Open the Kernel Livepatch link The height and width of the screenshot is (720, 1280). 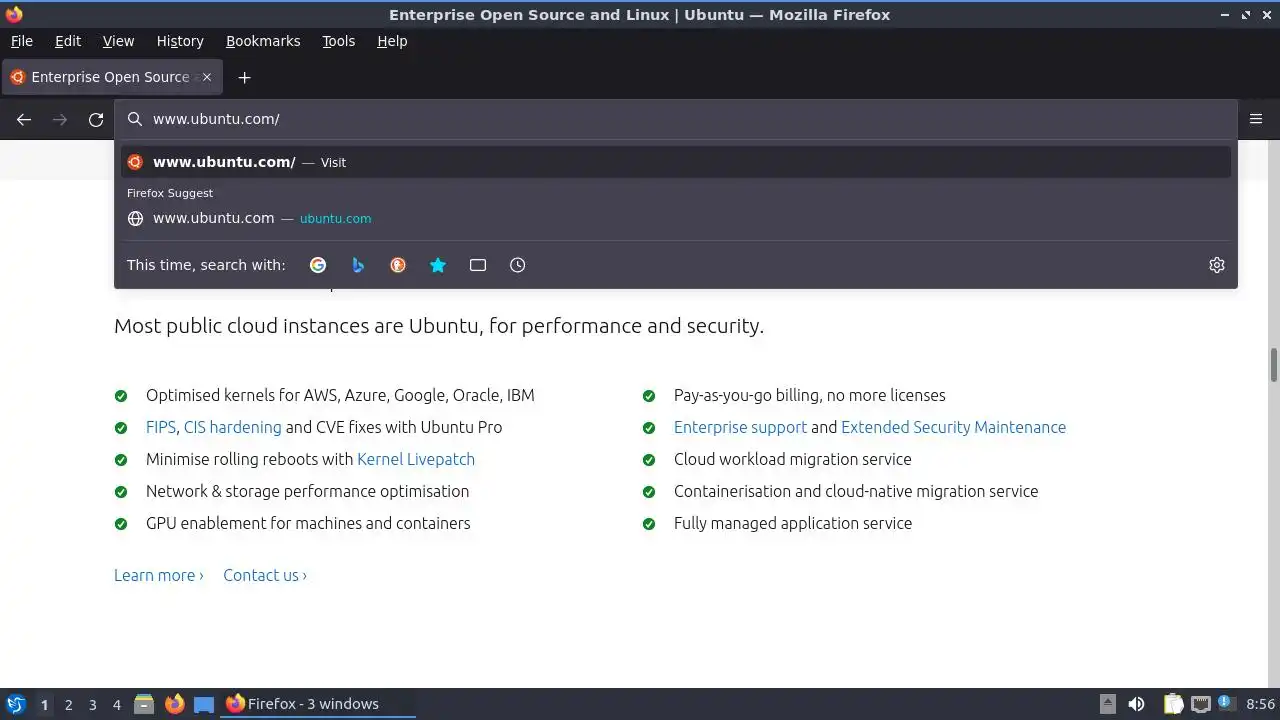click(x=416, y=459)
